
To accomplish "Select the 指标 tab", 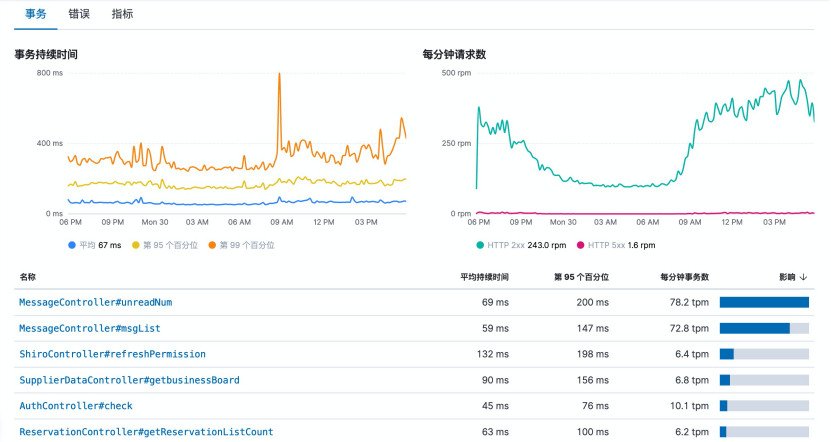I will [x=122, y=15].
